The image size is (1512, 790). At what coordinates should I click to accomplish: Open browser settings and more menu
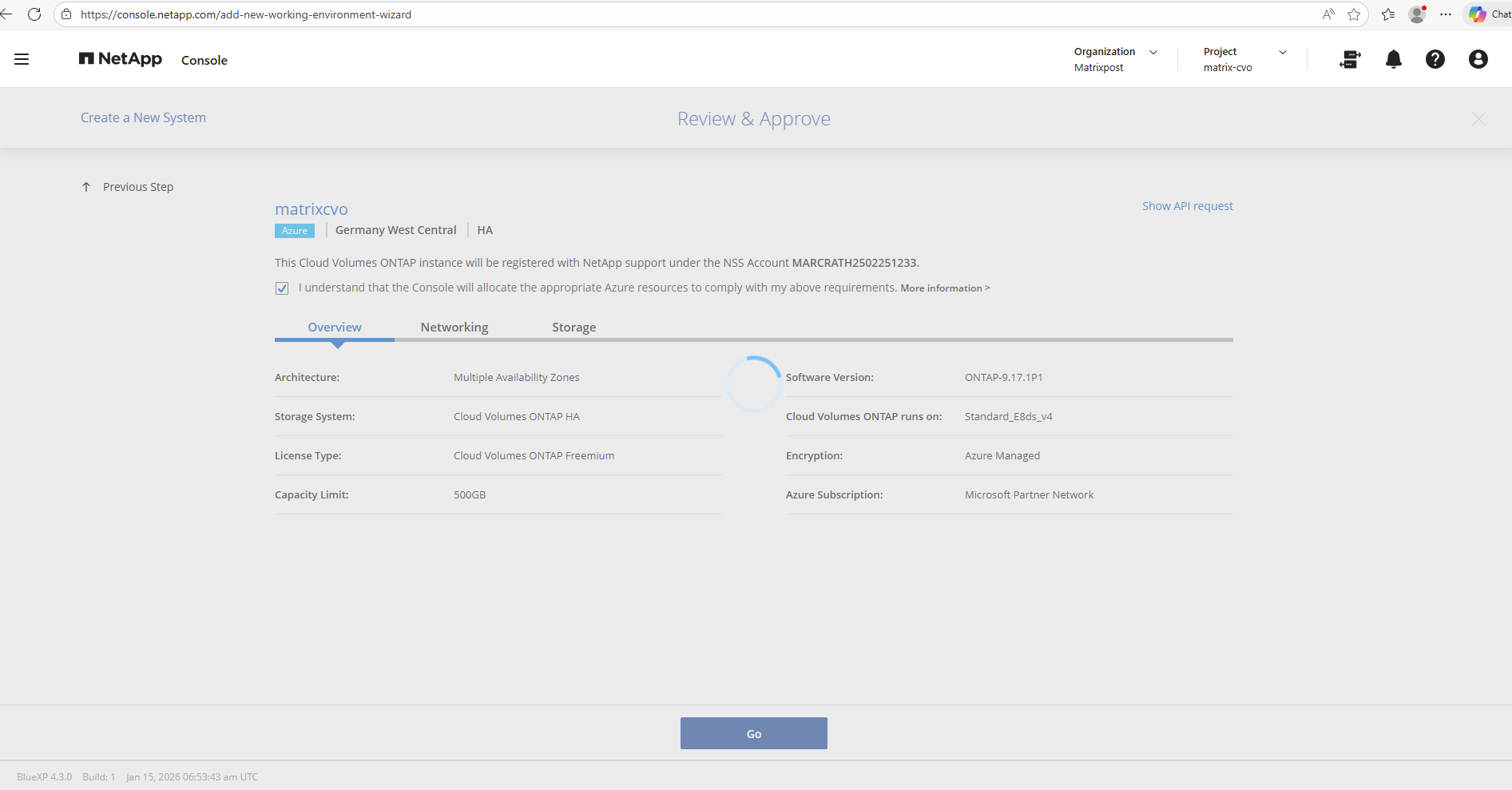(x=1445, y=14)
